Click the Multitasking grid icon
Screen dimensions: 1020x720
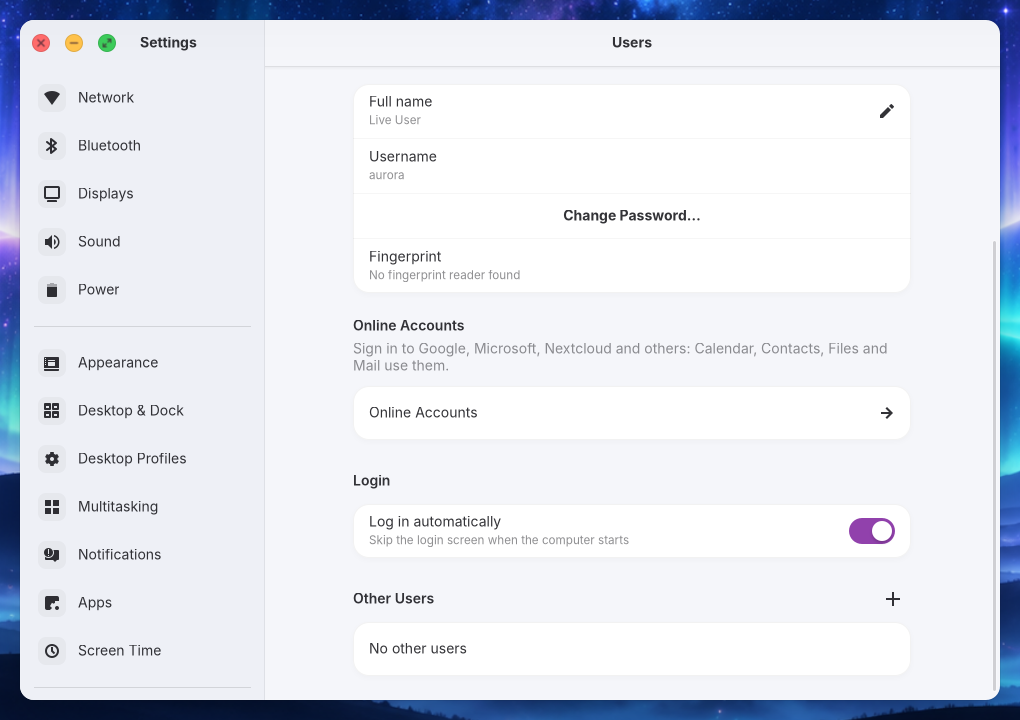(52, 507)
